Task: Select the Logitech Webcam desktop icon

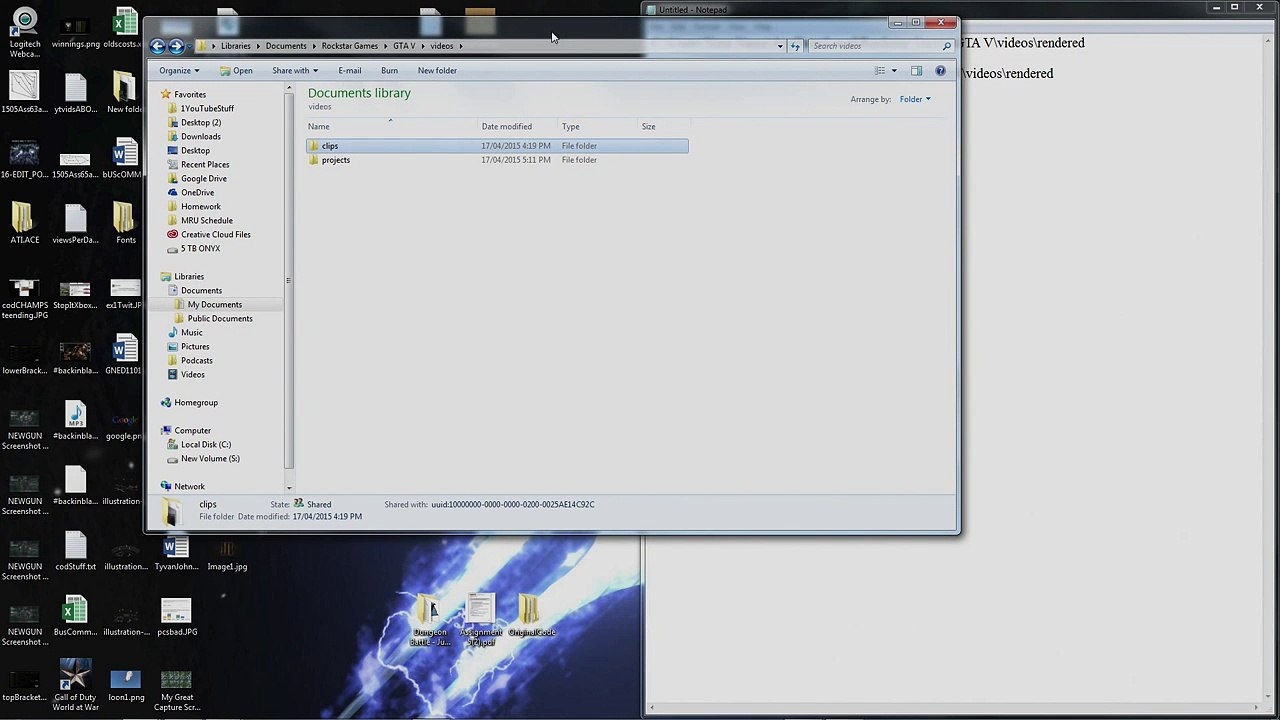Action: pyautogui.click(x=24, y=34)
